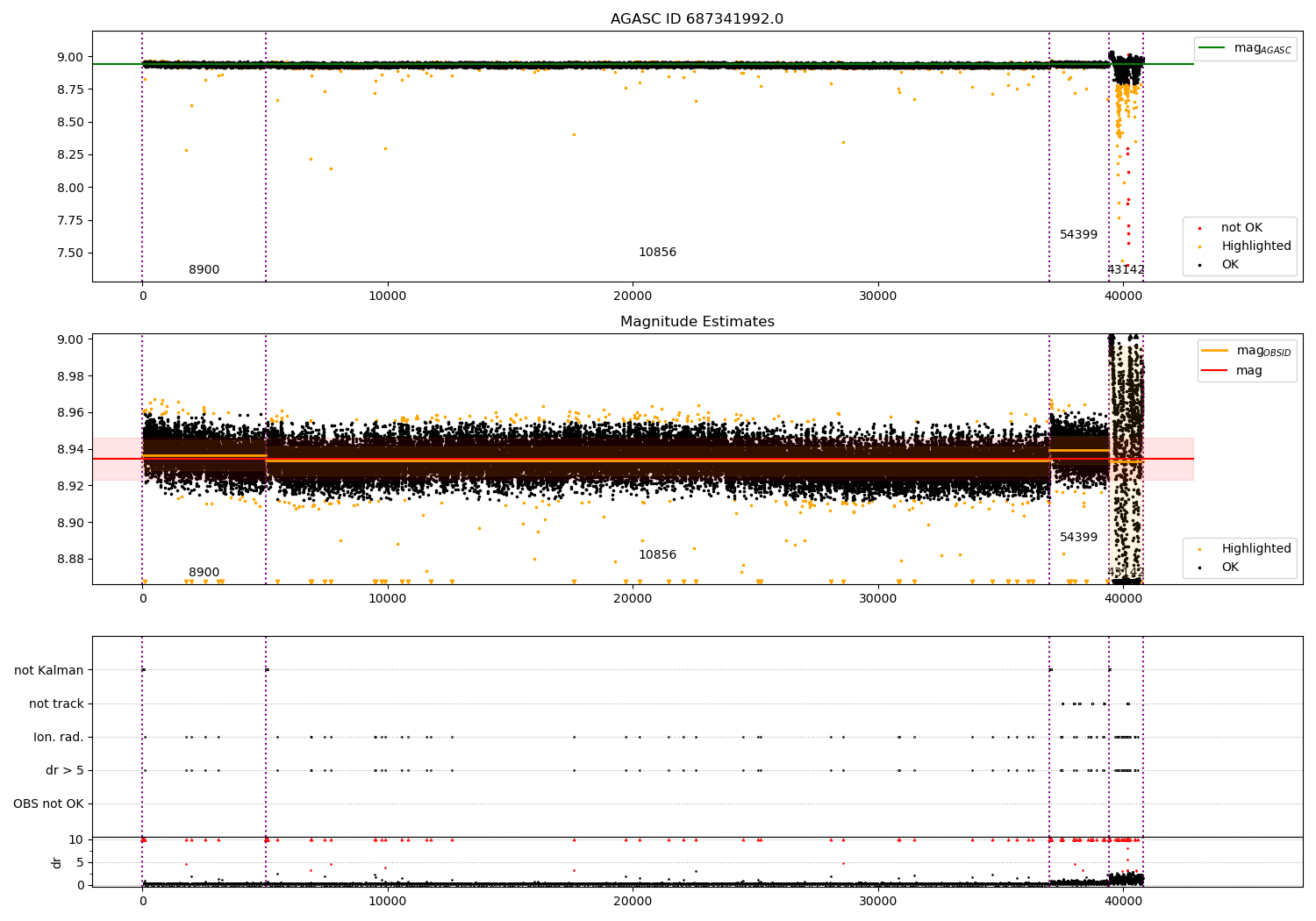Click the 5 tick on dr axis
This screenshot has width=1316, height=921.
pyautogui.click(x=81, y=862)
